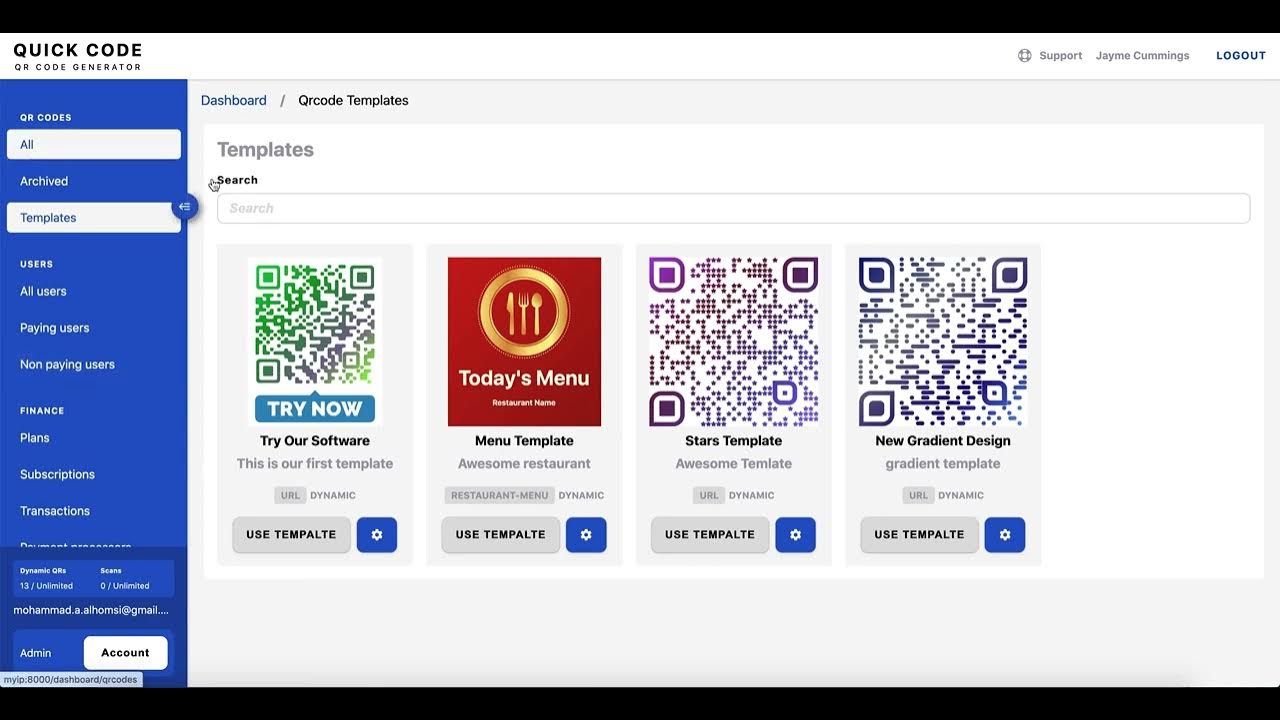Screen dimensions: 1280x720
Task: Open All users under Users
Action: coord(42,291)
